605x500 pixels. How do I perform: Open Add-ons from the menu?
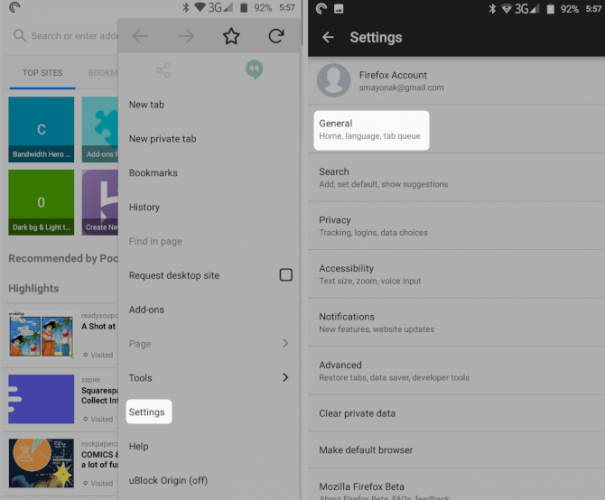click(x=209, y=309)
